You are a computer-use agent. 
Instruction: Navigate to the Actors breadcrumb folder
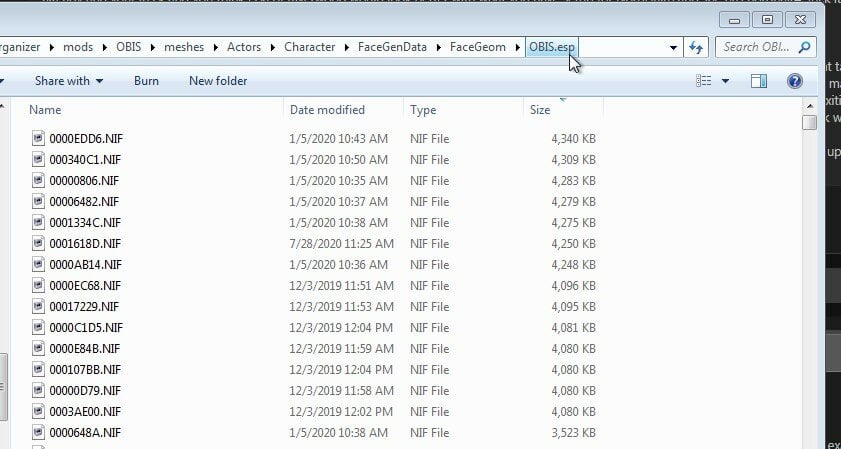point(244,47)
